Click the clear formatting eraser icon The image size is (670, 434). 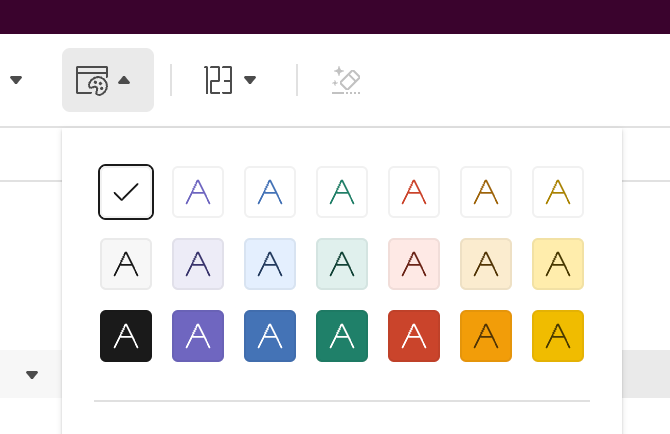(x=346, y=80)
